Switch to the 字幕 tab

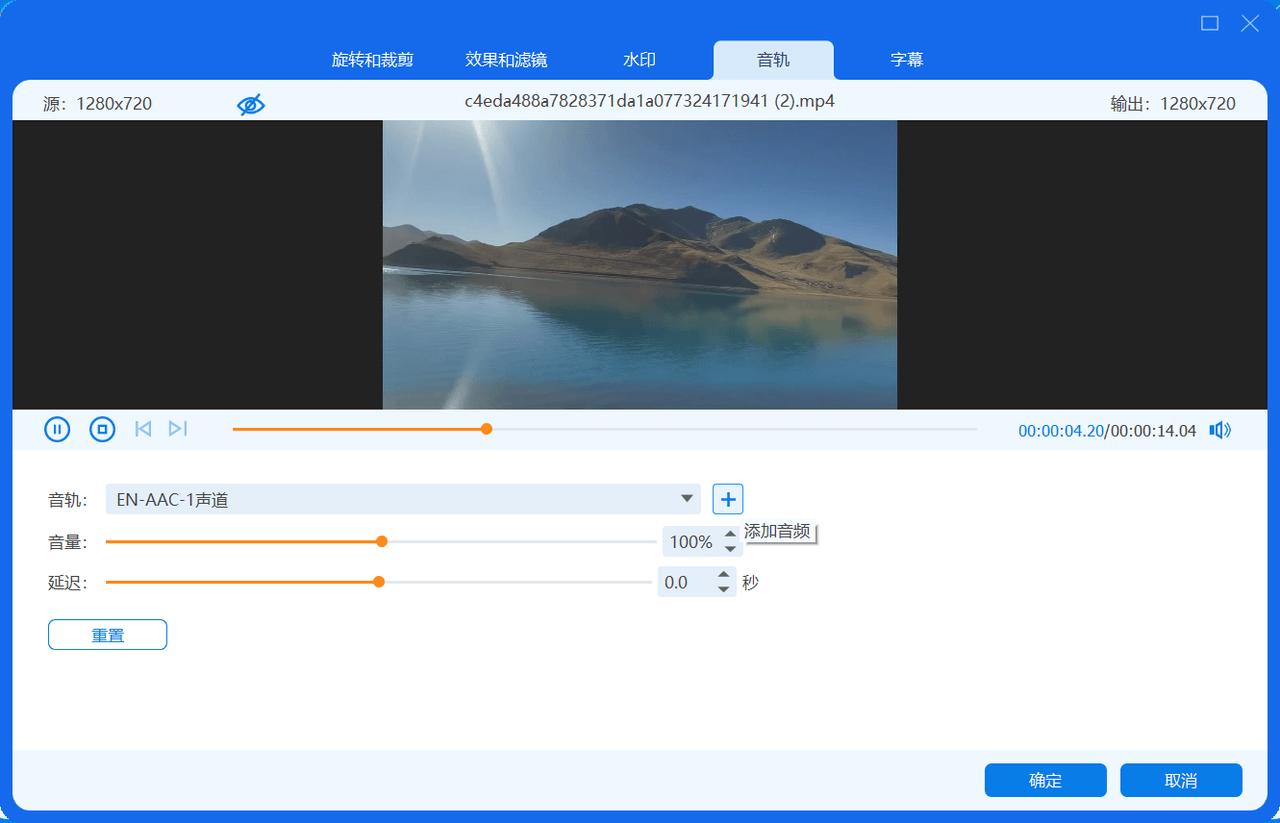click(x=905, y=59)
